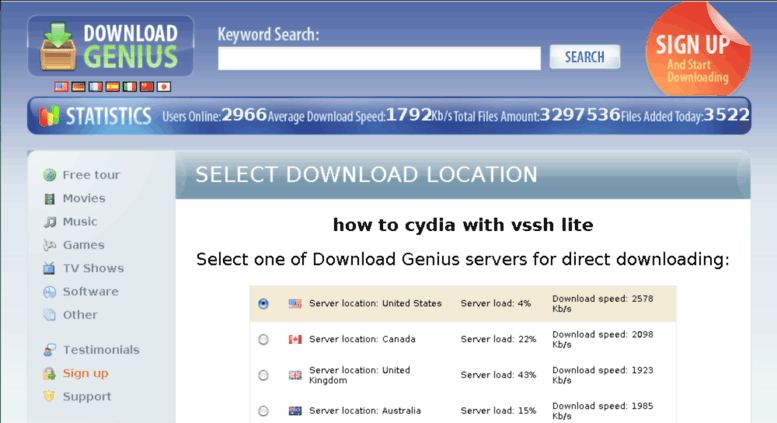Image resolution: width=777 pixels, height=423 pixels.
Task: Click the Free tour globe icon
Action: pos(50,175)
